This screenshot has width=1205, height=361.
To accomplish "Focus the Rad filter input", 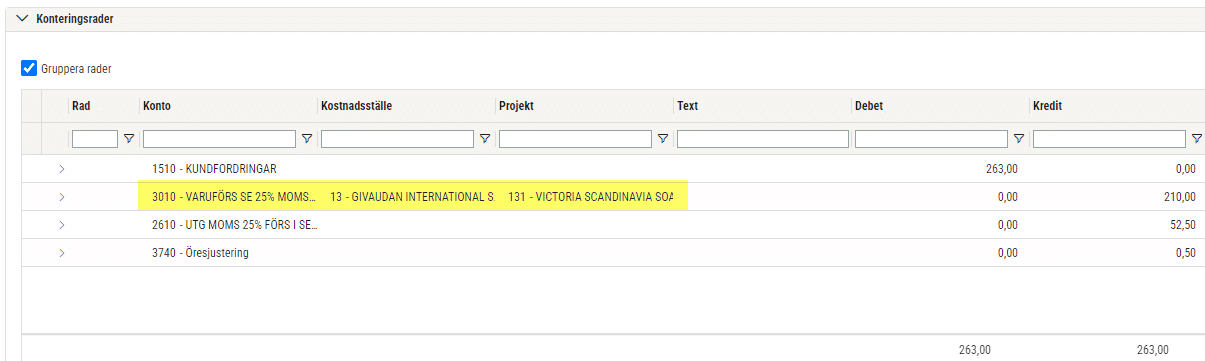I will [x=95, y=139].
